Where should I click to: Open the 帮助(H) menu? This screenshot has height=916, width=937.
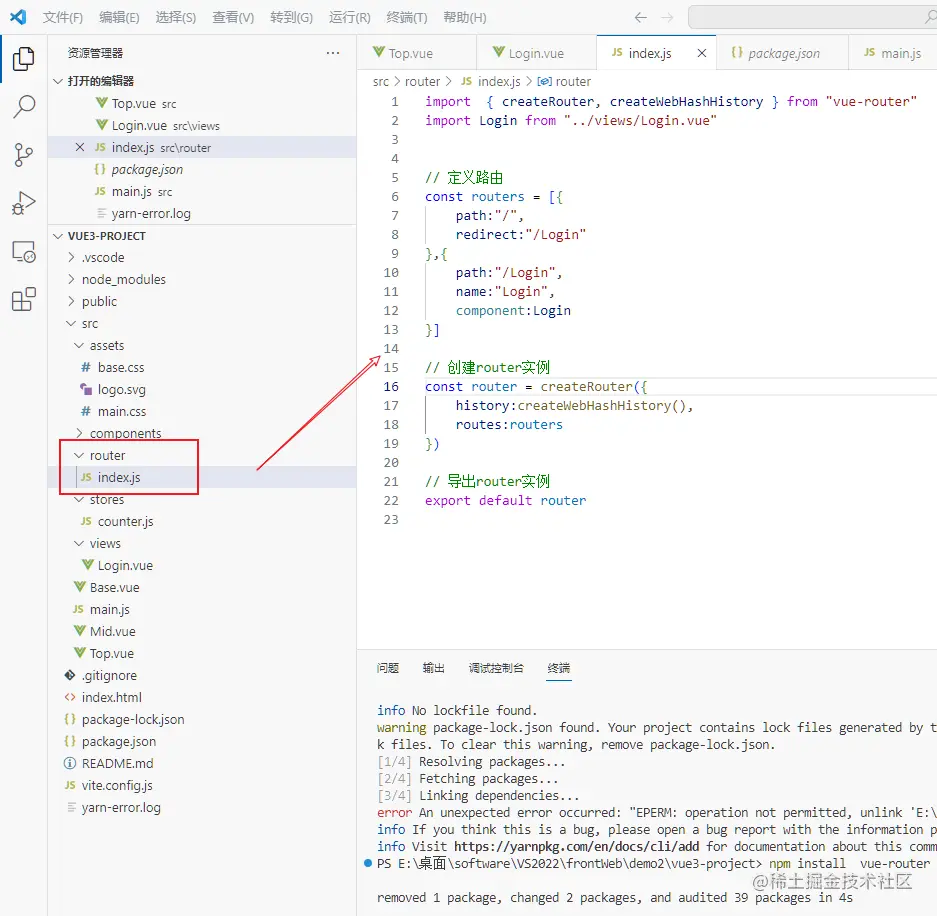click(465, 17)
